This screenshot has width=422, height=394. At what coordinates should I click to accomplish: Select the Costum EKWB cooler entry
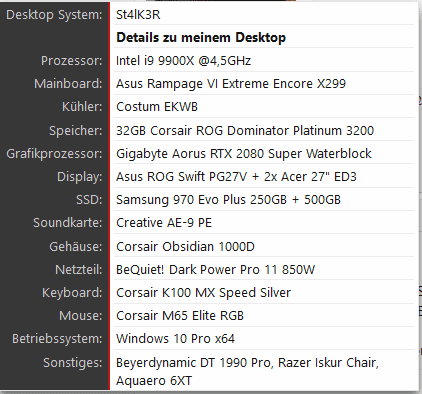[x=157, y=107]
